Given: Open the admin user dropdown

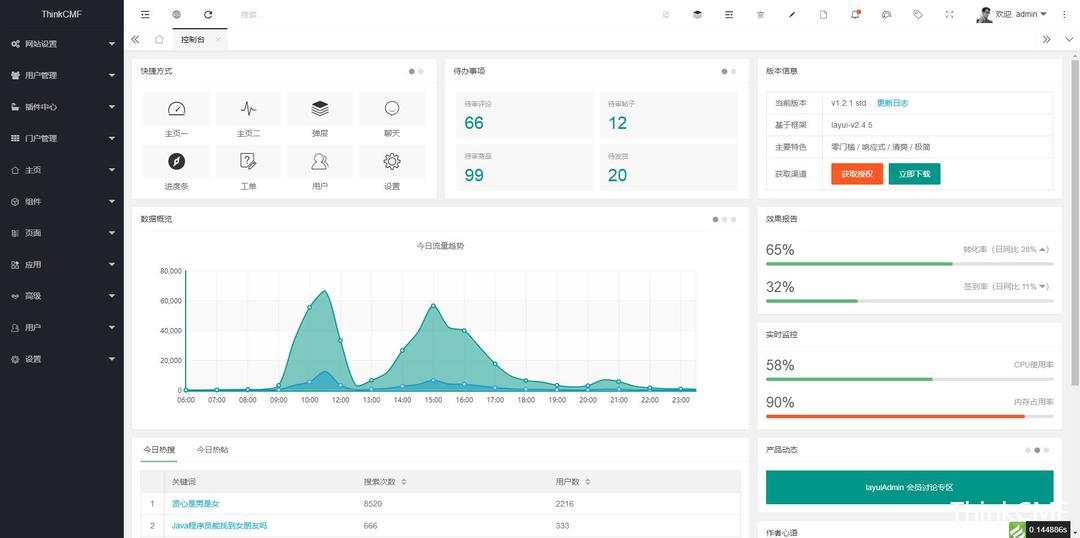Looking at the screenshot, I should pyautogui.click(x=1012, y=14).
